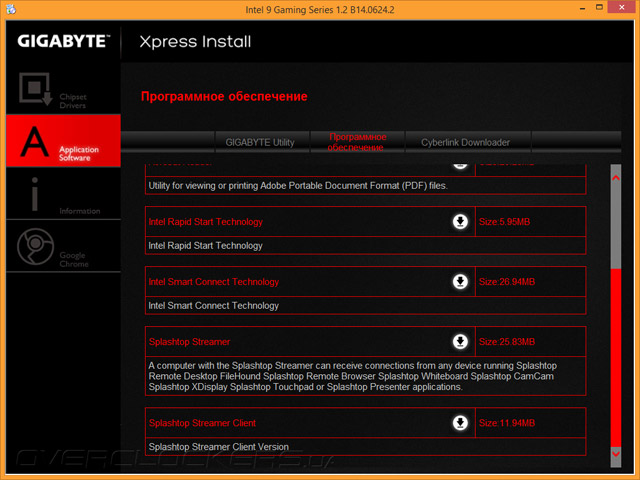
Task: Click the scrollbar up arrow
Action: point(616,178)
